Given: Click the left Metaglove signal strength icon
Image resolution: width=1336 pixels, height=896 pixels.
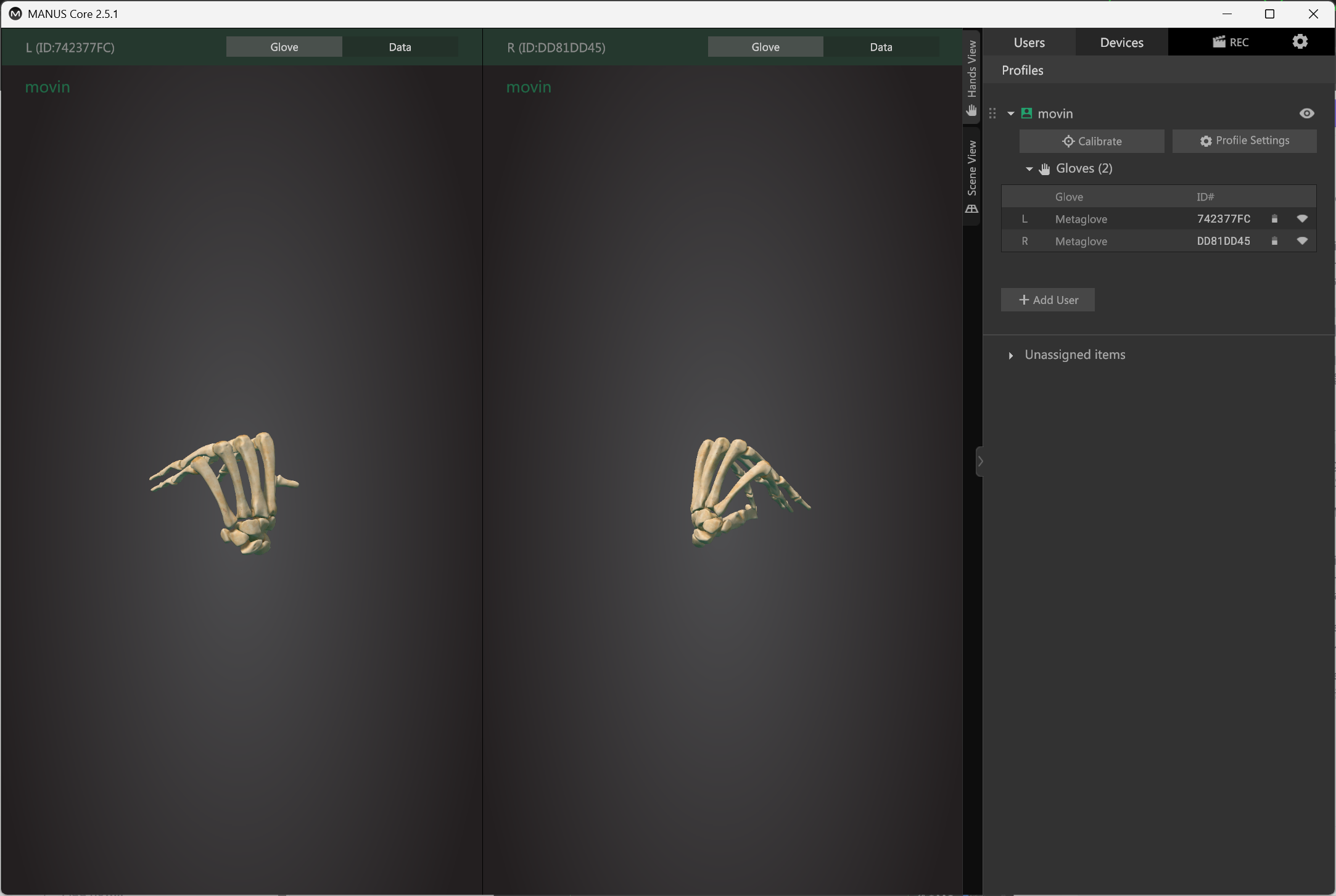Looking at the screenshot, I should point(1302,219).
